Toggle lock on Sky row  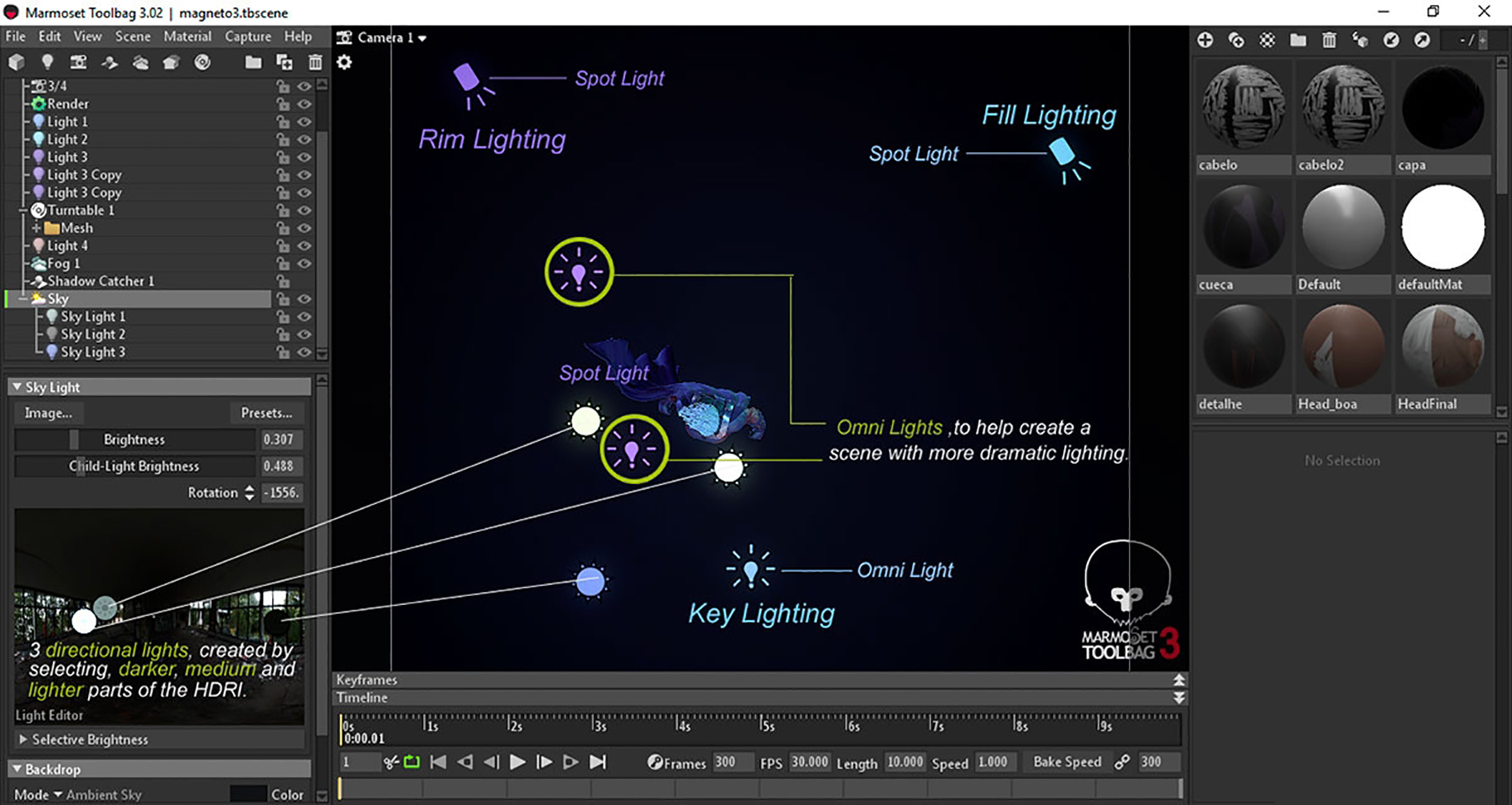(x=283, y=298)
